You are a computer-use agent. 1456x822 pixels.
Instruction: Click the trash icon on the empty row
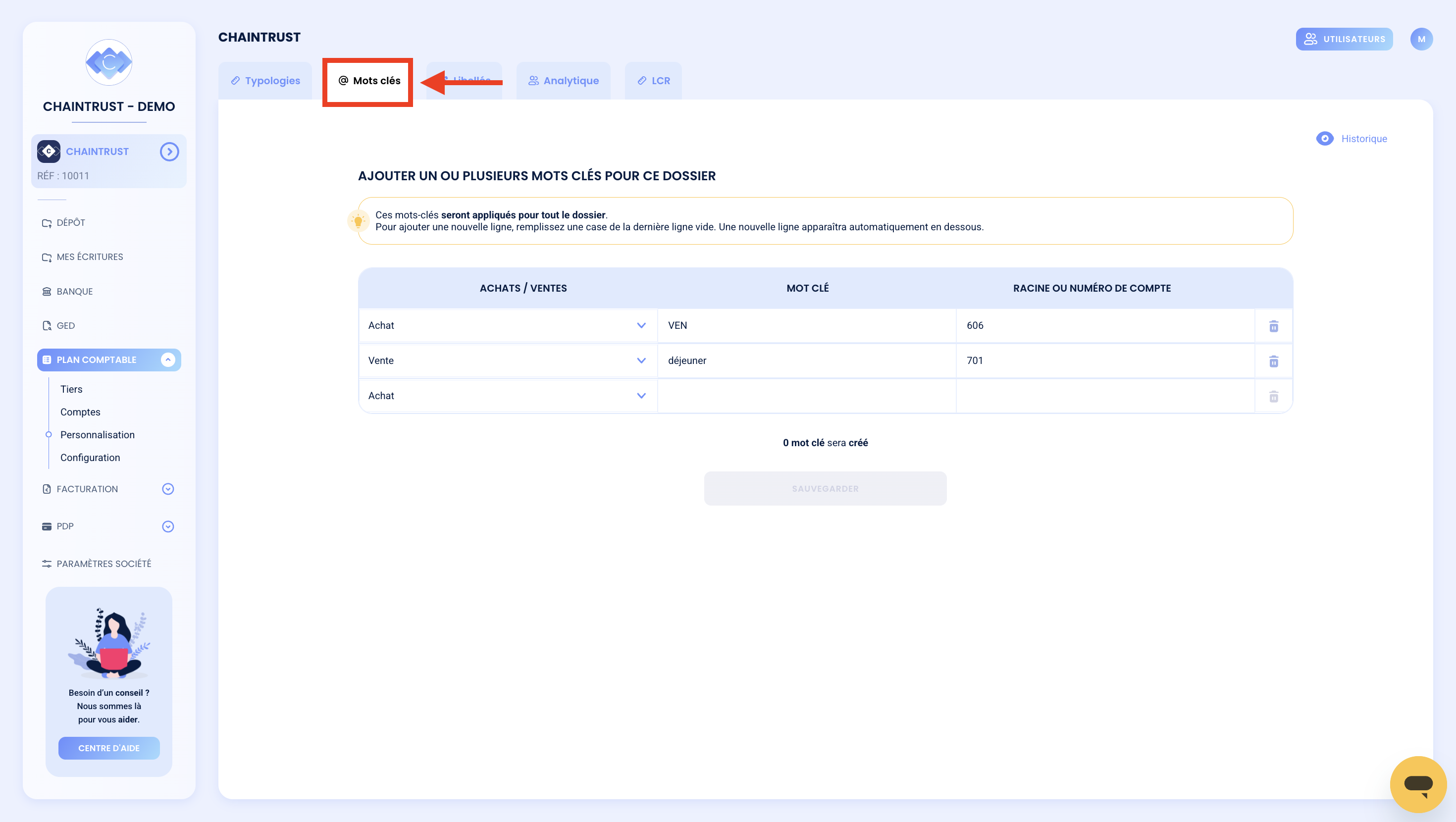[x=1273, y=396]
